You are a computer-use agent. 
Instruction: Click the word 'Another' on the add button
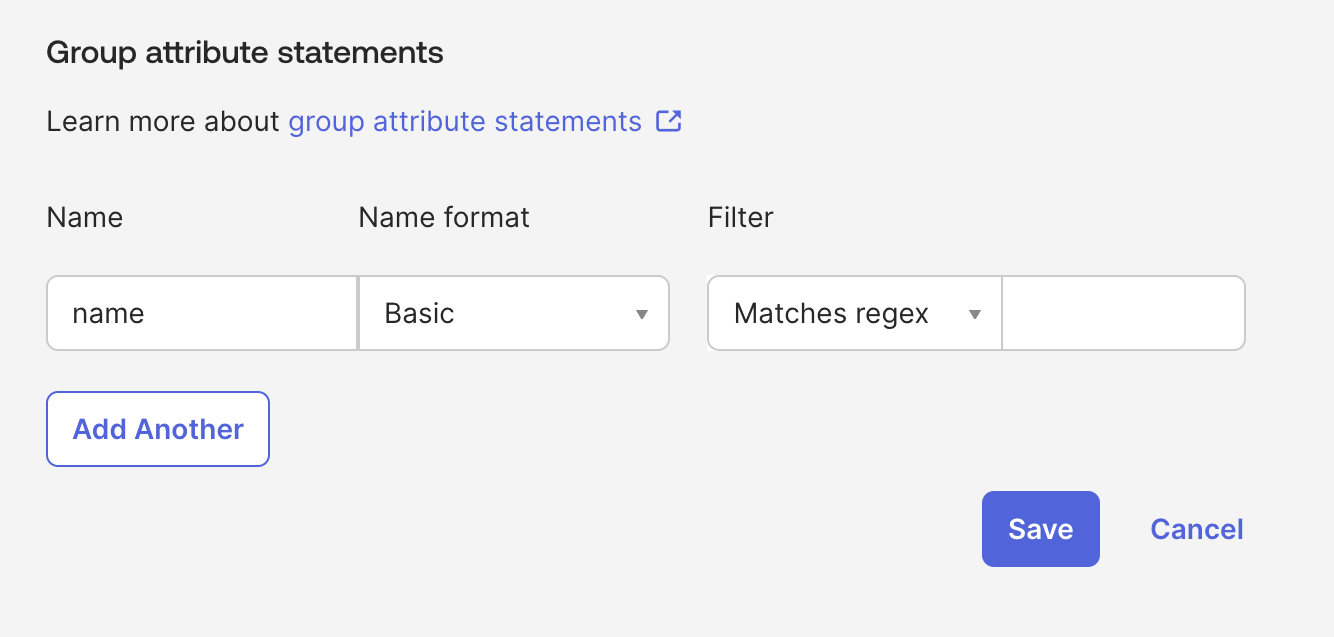[189, 429]
